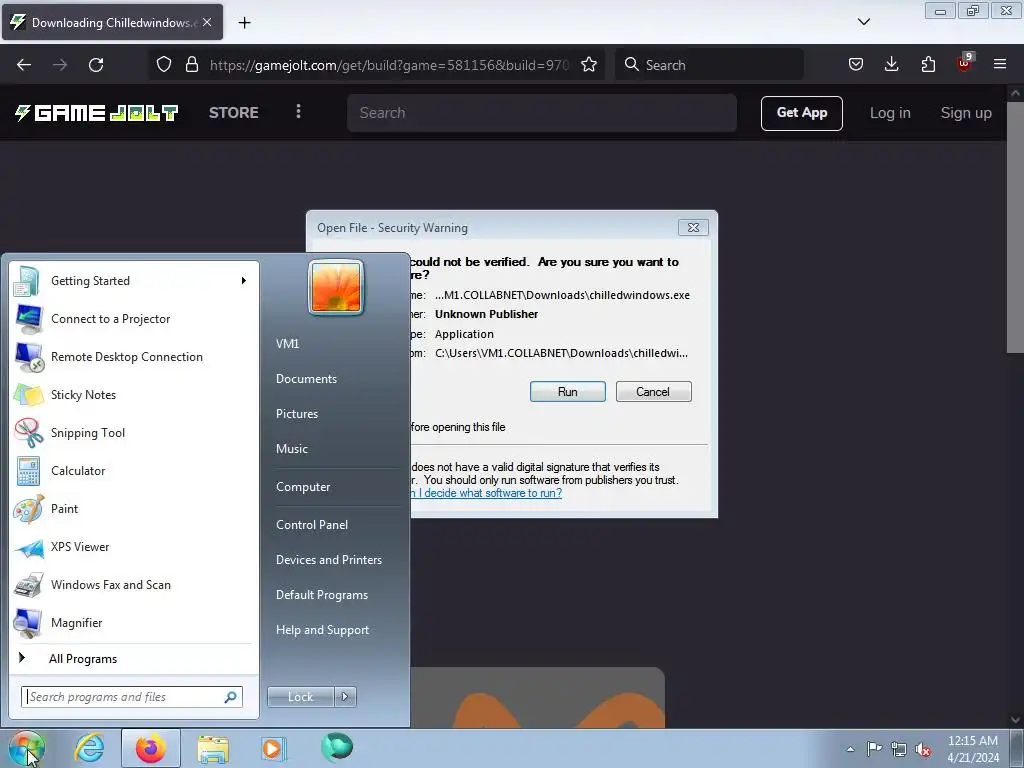
Task: Click the user account picture
Action: click(336, 288)
